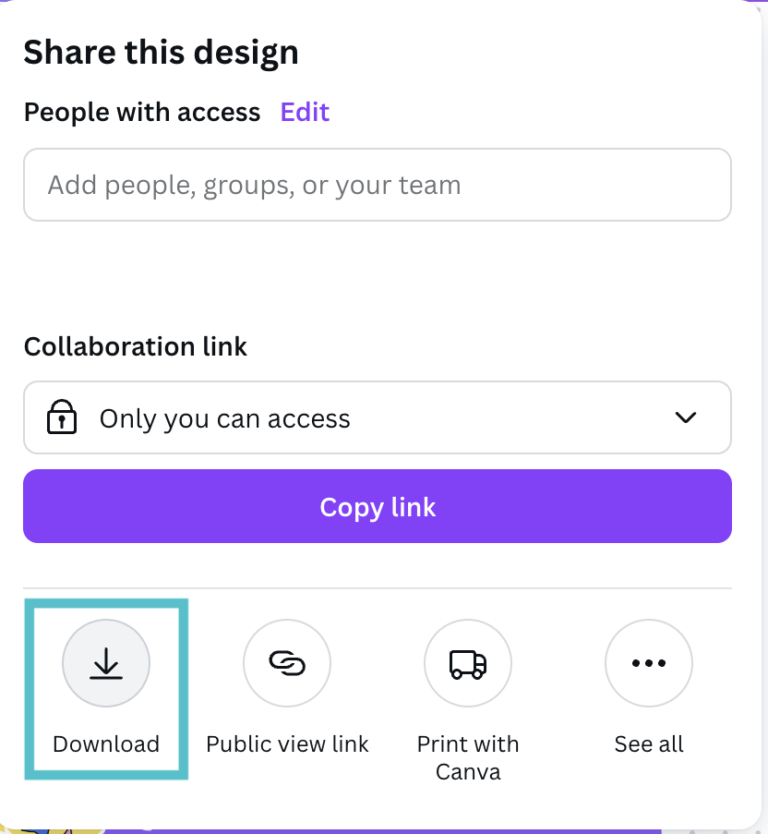Click the "People with access" label
768x834 pixels.
pos(142,112)
